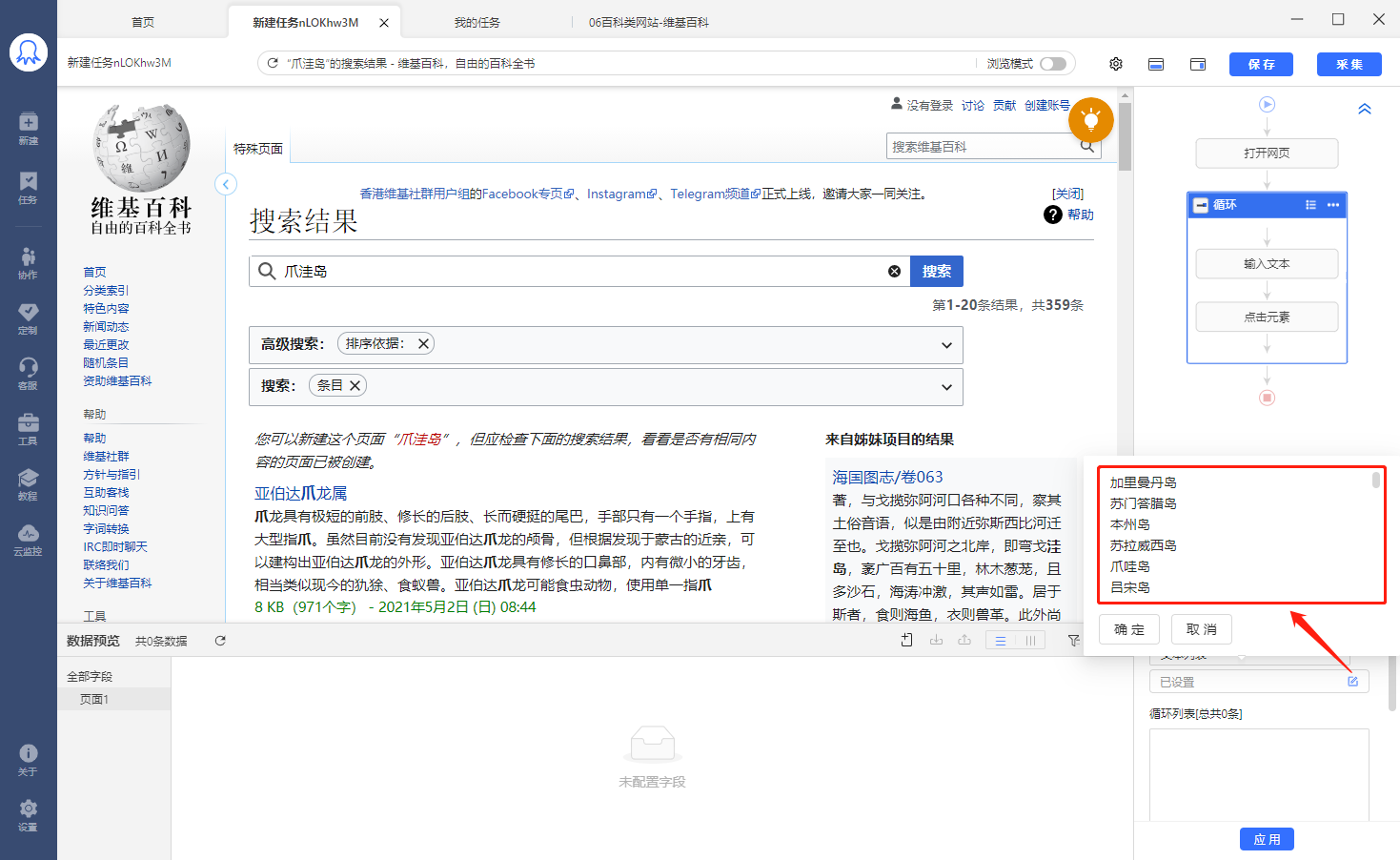Click the black 帮助 question mark icon
The image size is (1400, 860).
[1053, 215]
